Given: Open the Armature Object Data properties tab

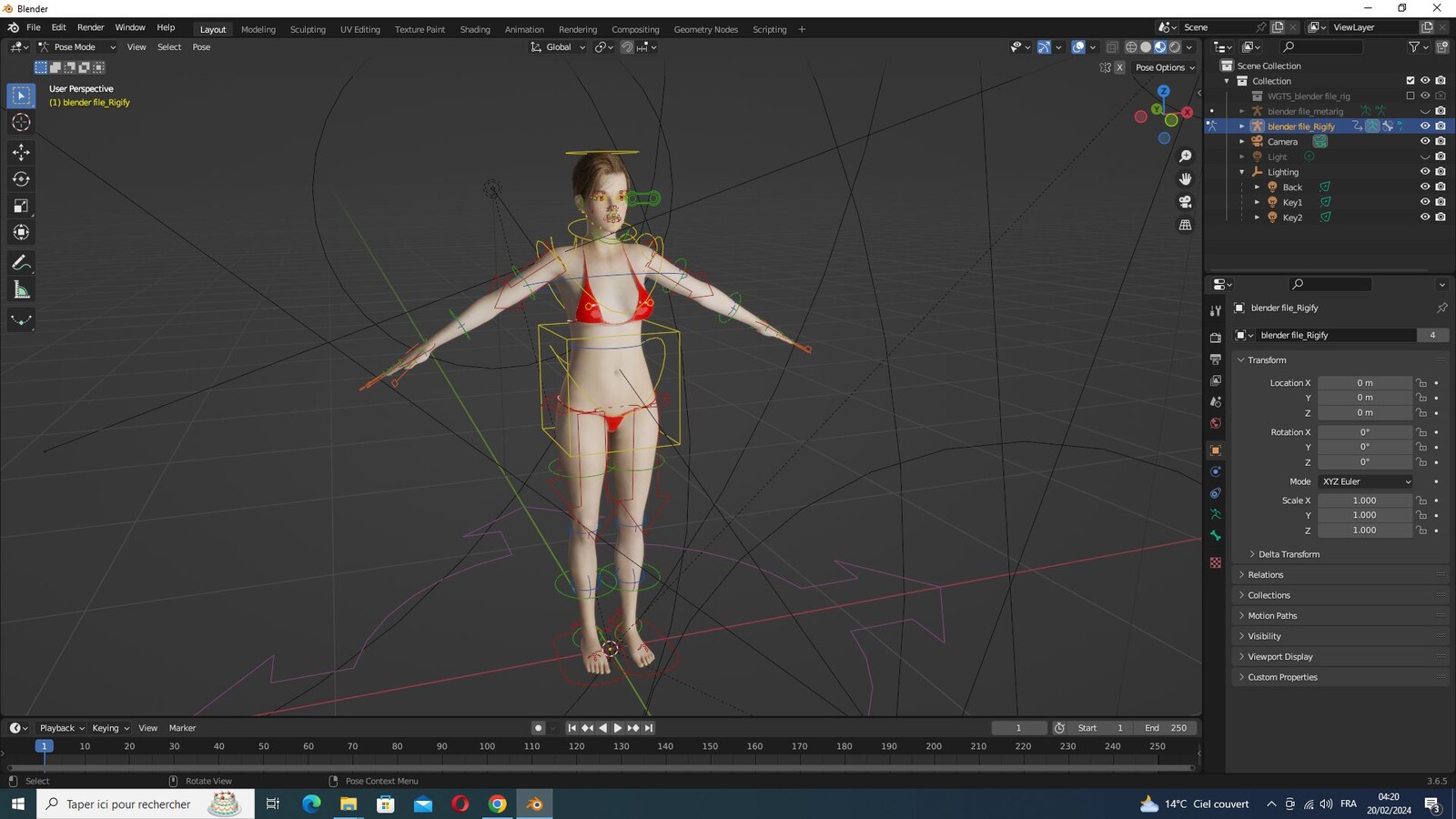Looking at the screenshot, I should (1215, 514).
